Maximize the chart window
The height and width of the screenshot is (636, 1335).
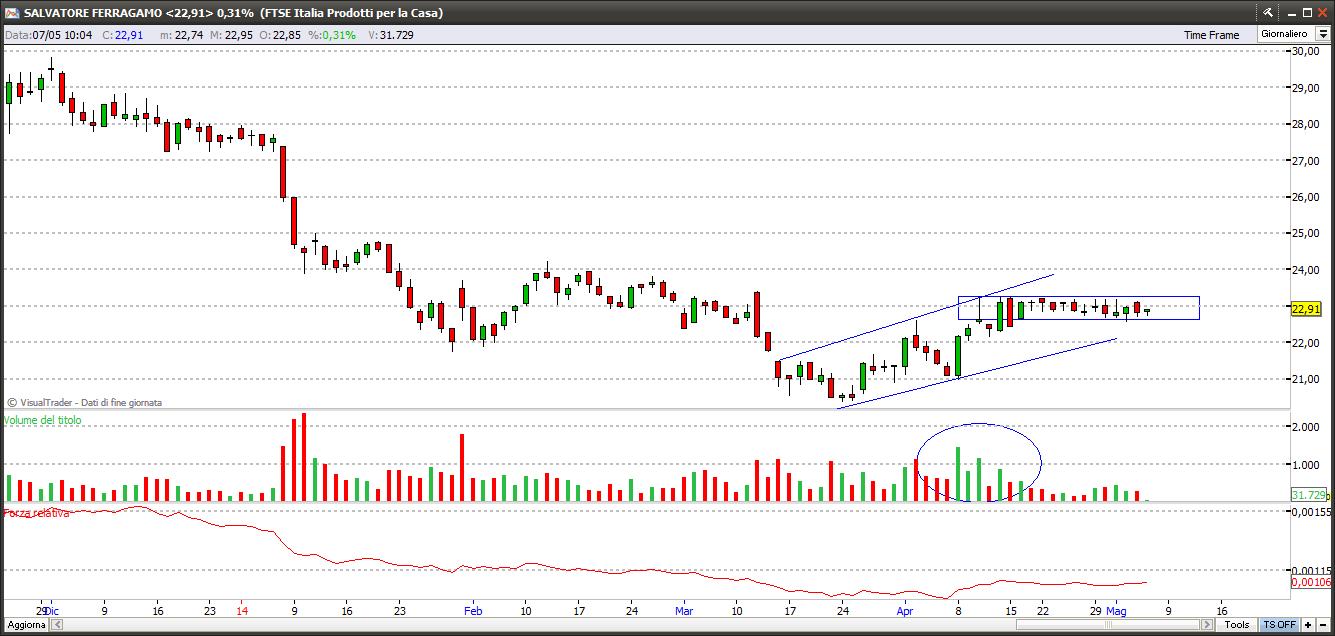coord(1306,12)
